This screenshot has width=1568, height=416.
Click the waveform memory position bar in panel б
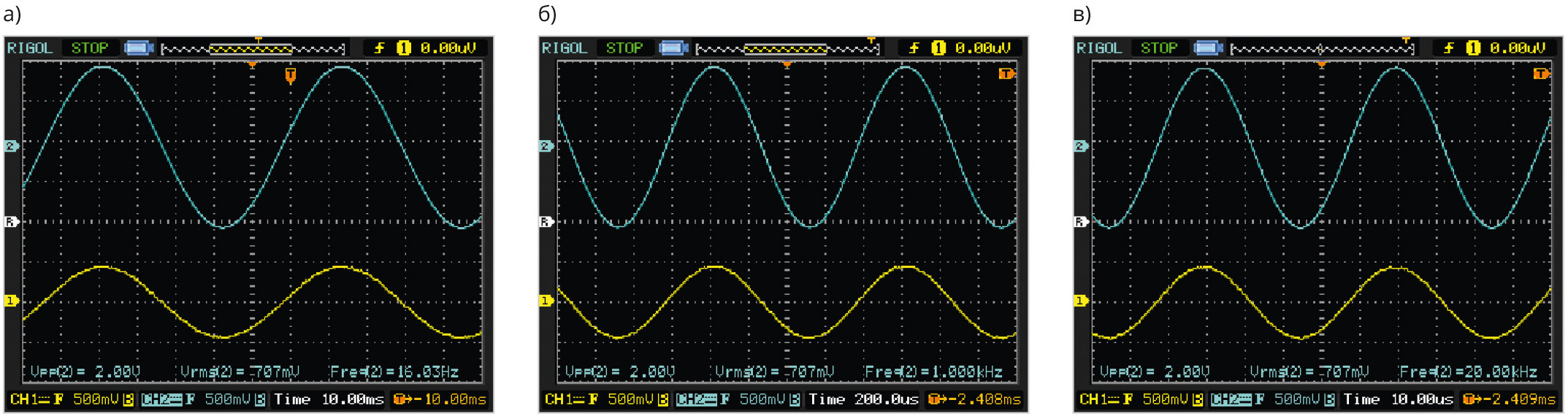787,49
